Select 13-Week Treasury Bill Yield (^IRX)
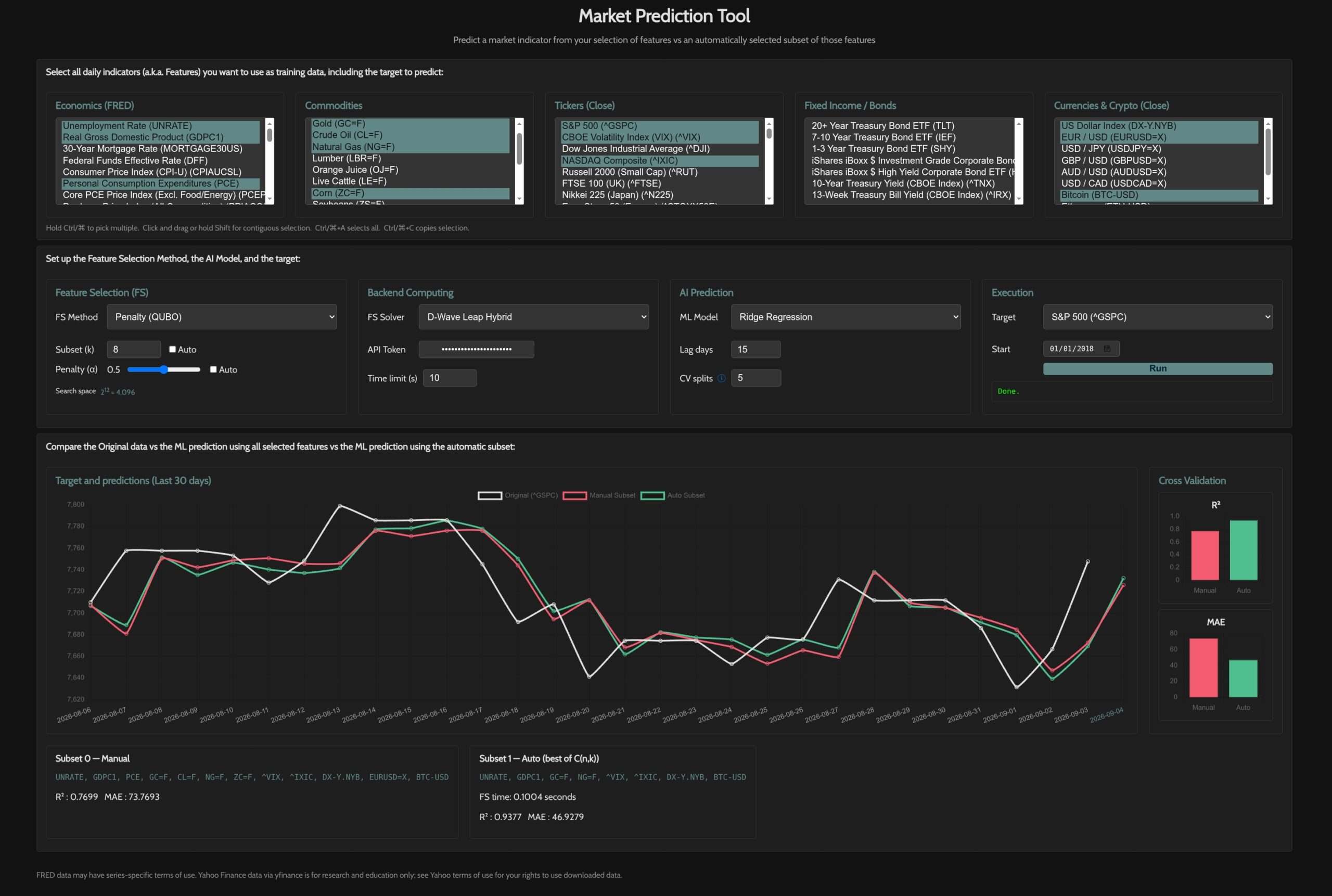 point(910,195)
